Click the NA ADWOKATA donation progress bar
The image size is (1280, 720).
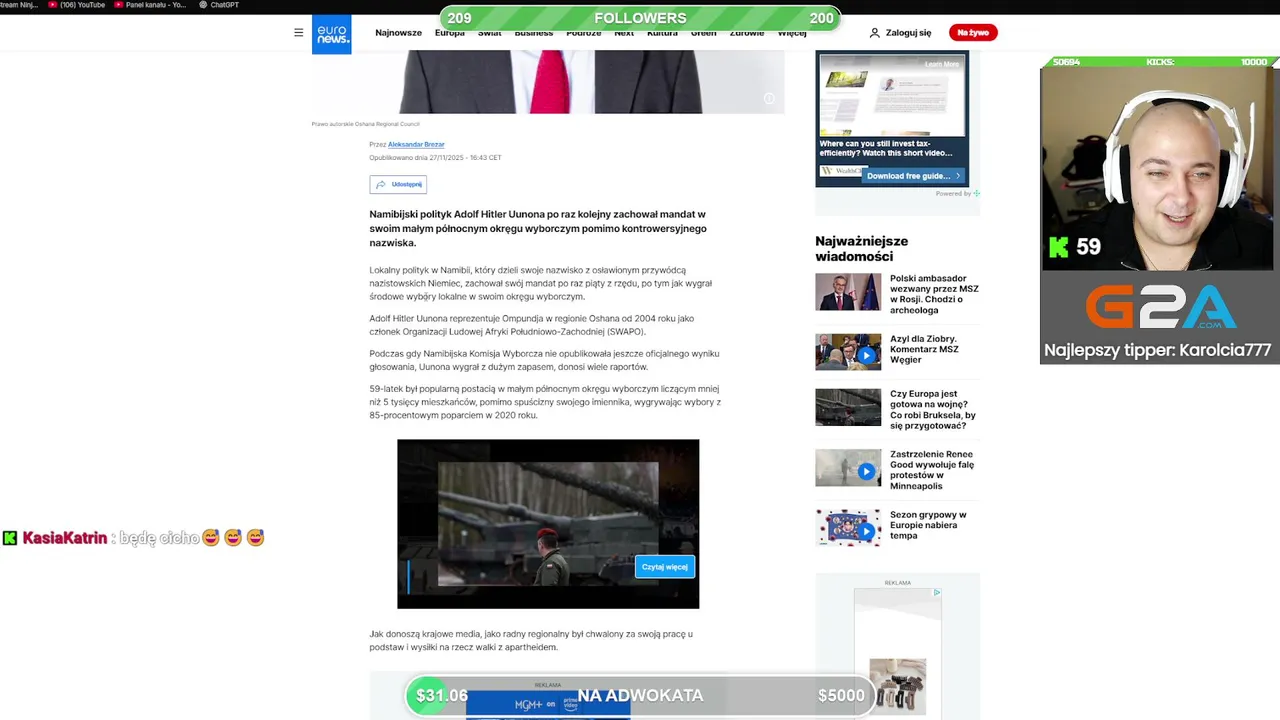[640, 696]
